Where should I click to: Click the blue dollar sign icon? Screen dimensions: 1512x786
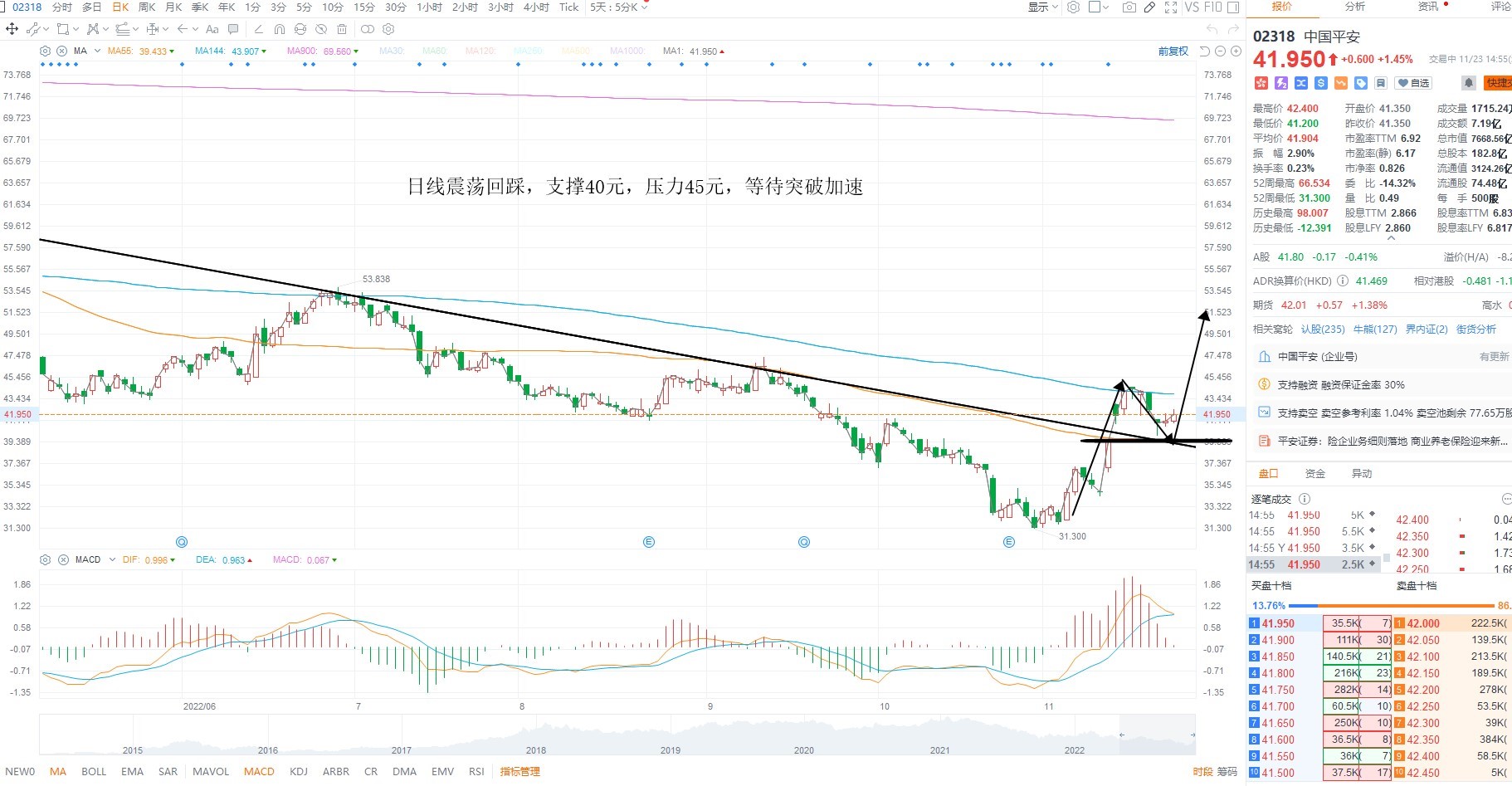click(1321, 83)
